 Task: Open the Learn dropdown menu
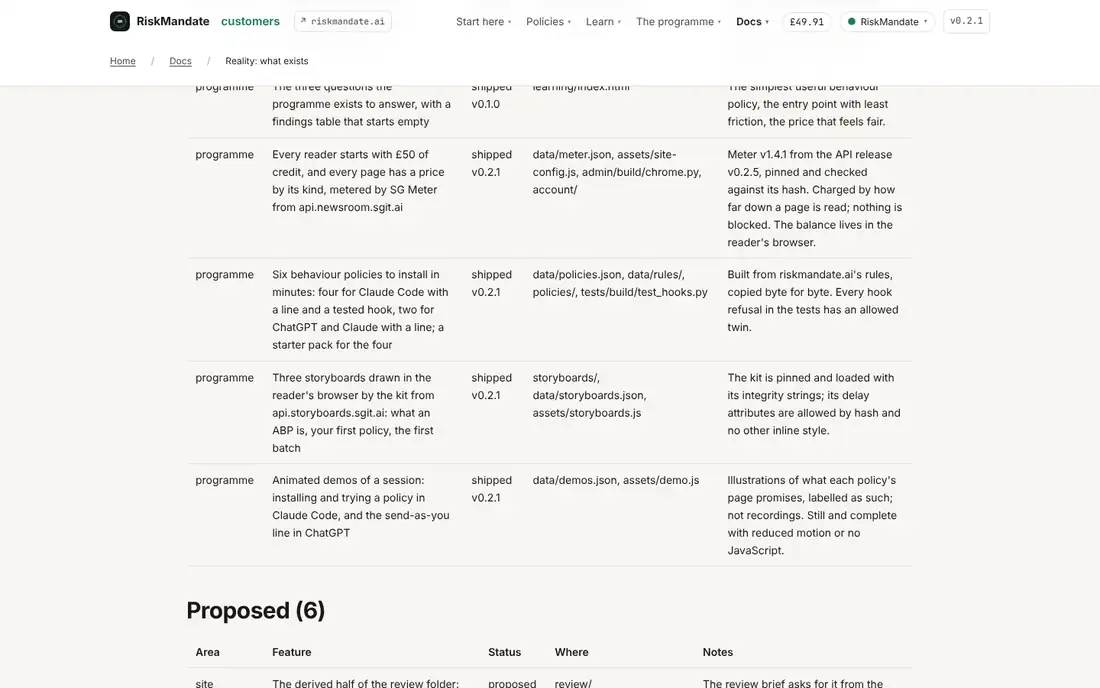tap(603, 22)
